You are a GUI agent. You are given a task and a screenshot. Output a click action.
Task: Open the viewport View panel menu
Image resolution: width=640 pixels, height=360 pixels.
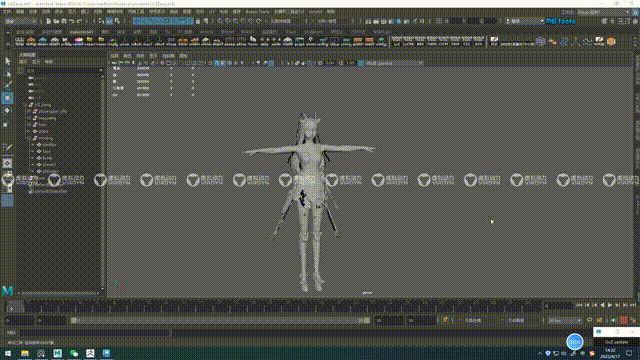click(x=115, y=56)
